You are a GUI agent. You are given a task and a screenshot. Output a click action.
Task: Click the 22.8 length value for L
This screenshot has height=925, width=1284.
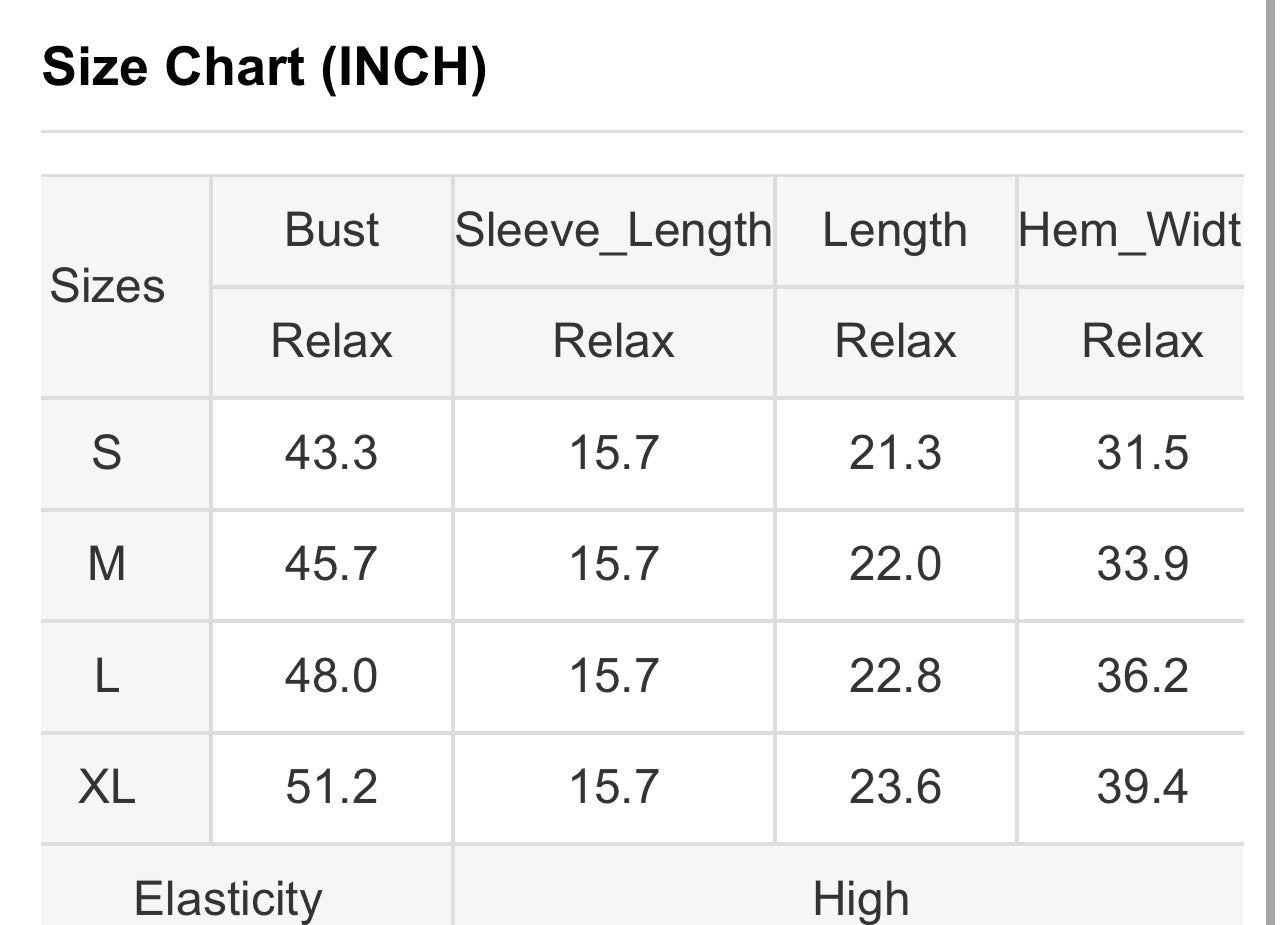pyautogui.click(x=895, y=677)
